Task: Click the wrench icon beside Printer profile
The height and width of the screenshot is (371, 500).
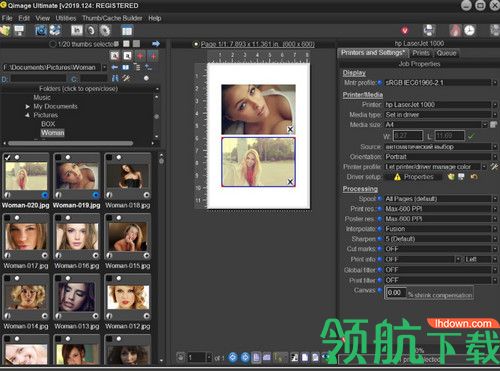Action: tap(494, 166)
